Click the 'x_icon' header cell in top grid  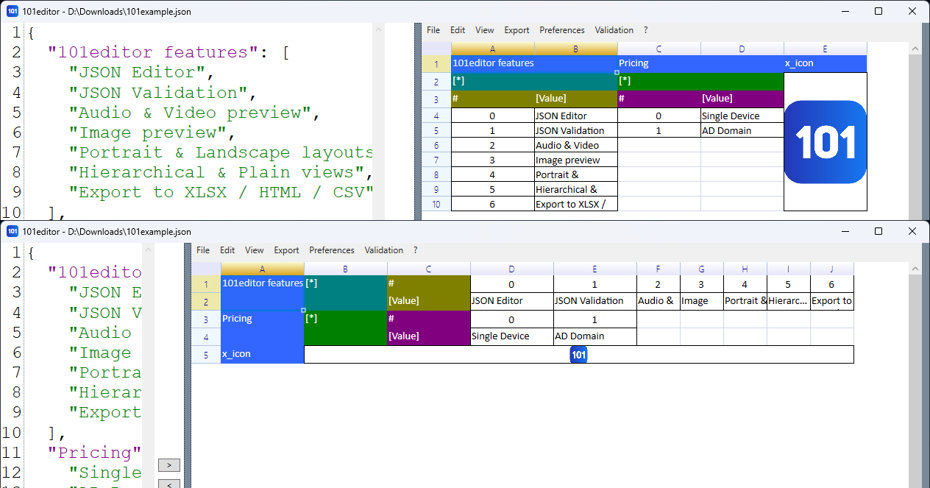click(825, 63)
